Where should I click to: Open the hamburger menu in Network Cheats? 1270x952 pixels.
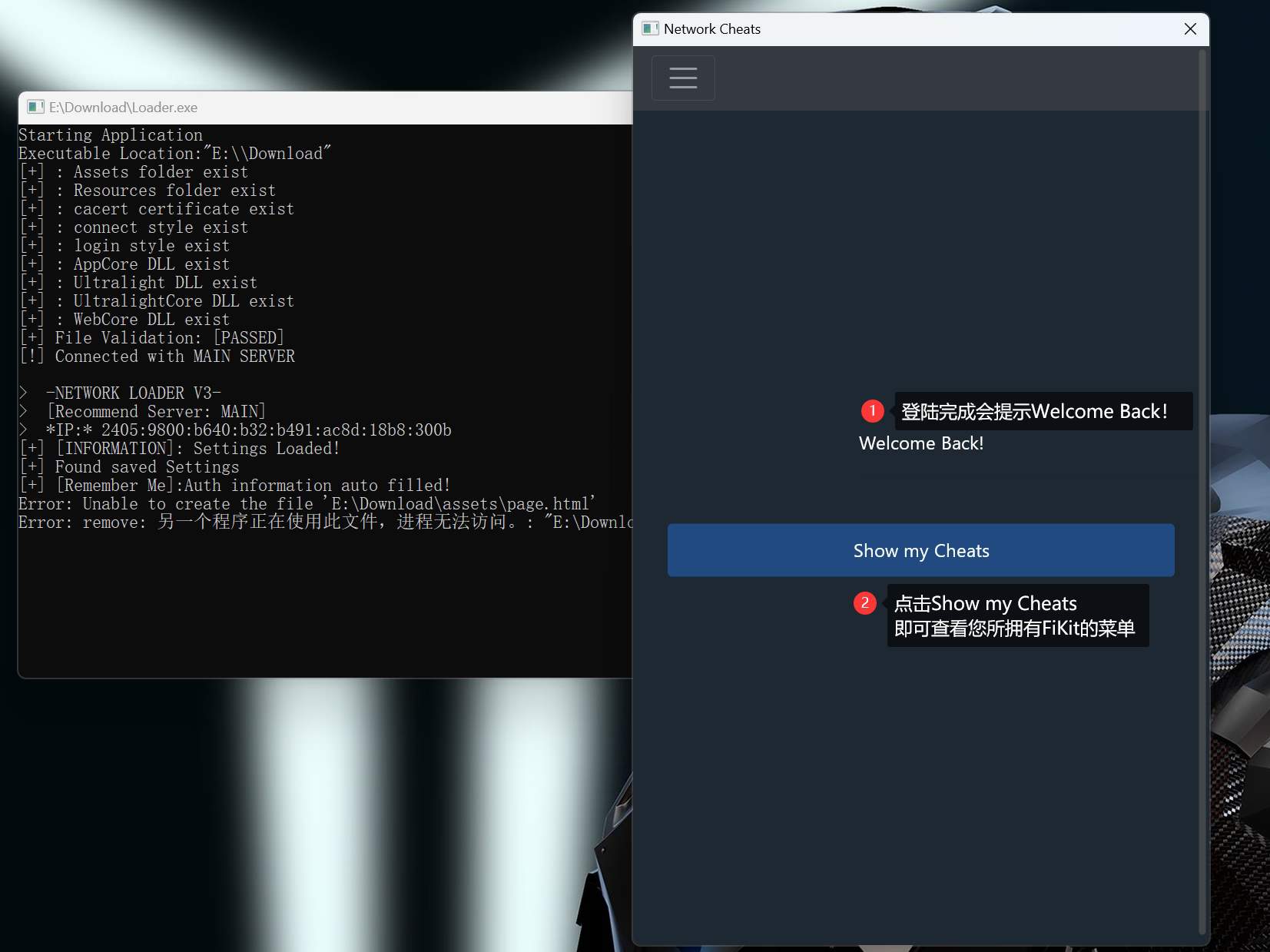(x=683, y=78)
